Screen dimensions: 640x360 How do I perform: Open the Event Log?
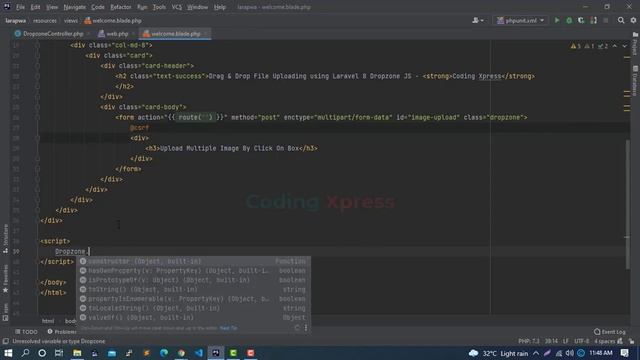(x=610, y=332)
